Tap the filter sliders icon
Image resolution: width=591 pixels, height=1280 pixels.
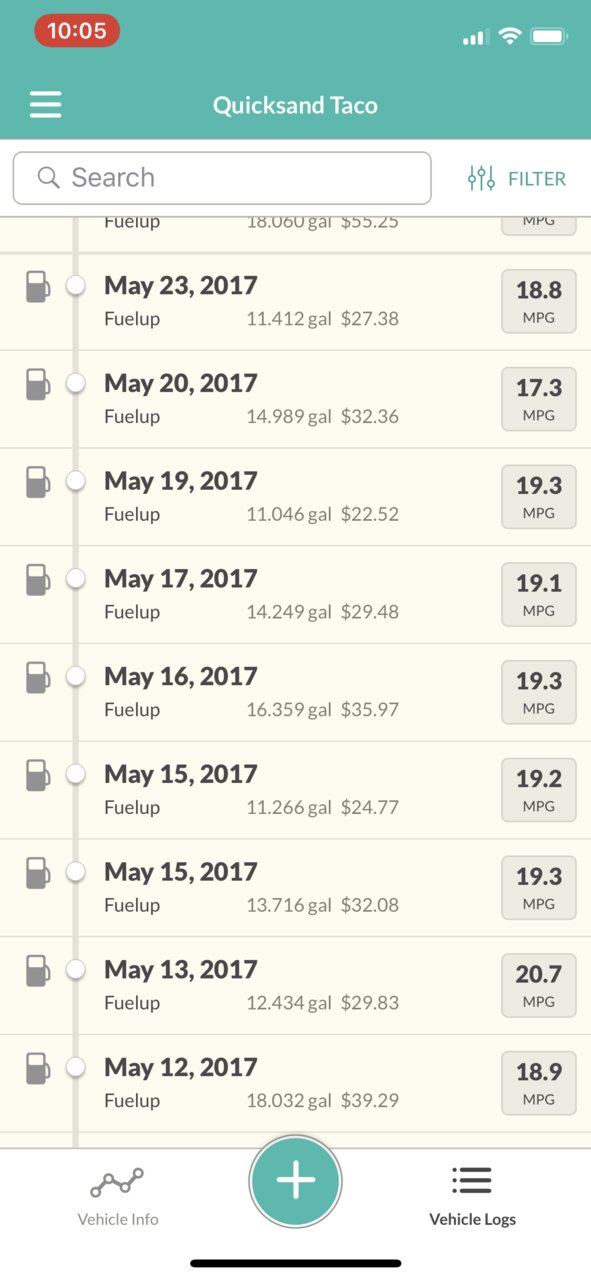[482, 179]
